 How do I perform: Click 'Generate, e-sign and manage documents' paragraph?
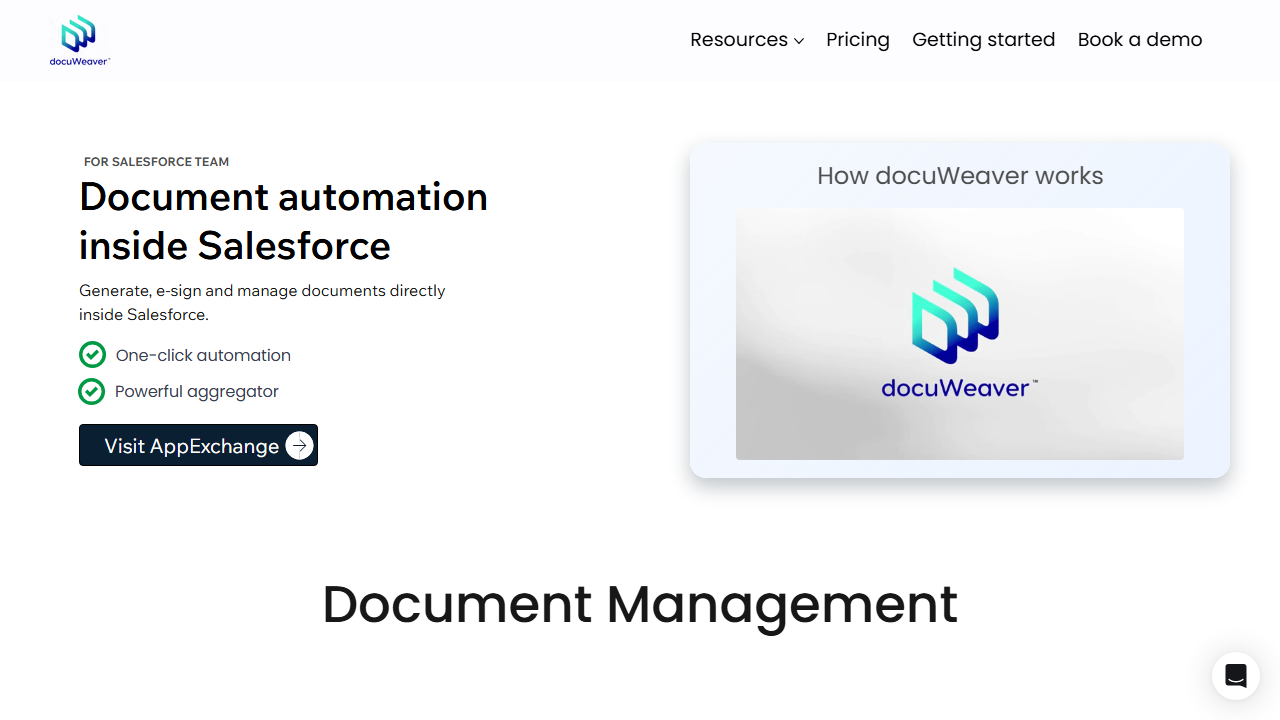[x=262, y=302]
